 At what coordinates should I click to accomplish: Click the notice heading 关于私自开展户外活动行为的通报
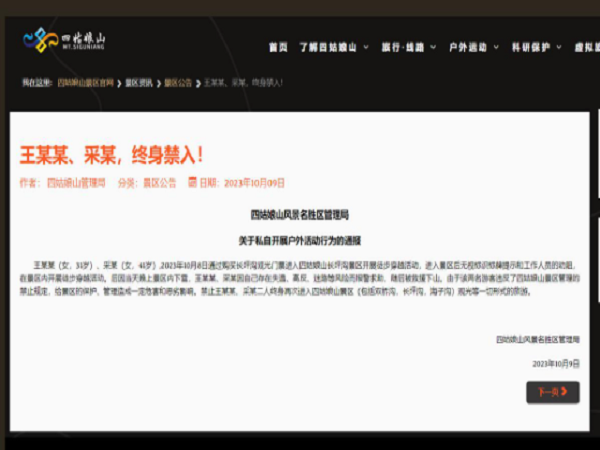(299, 241)
